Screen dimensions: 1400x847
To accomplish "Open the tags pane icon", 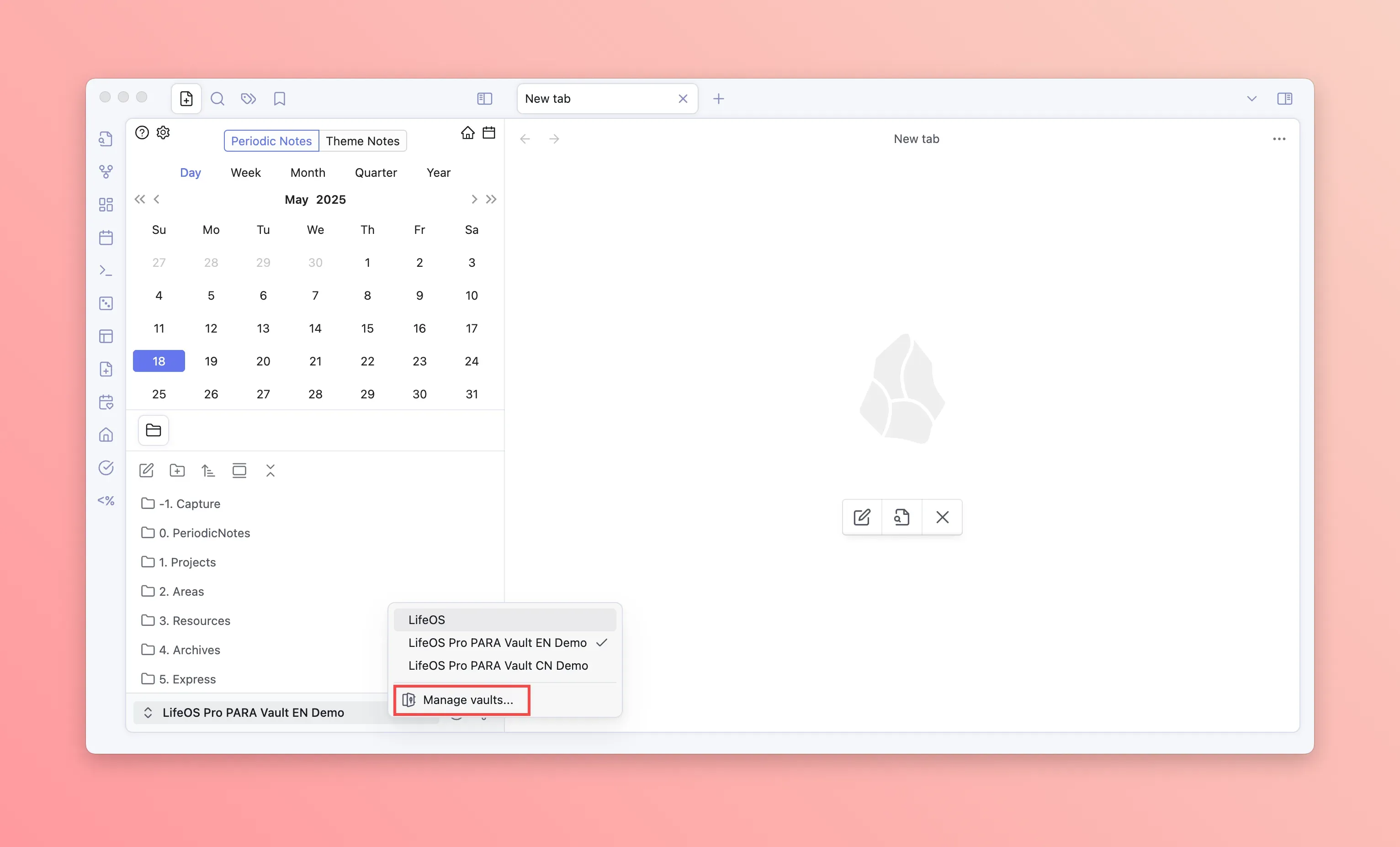I will [248, 99].
